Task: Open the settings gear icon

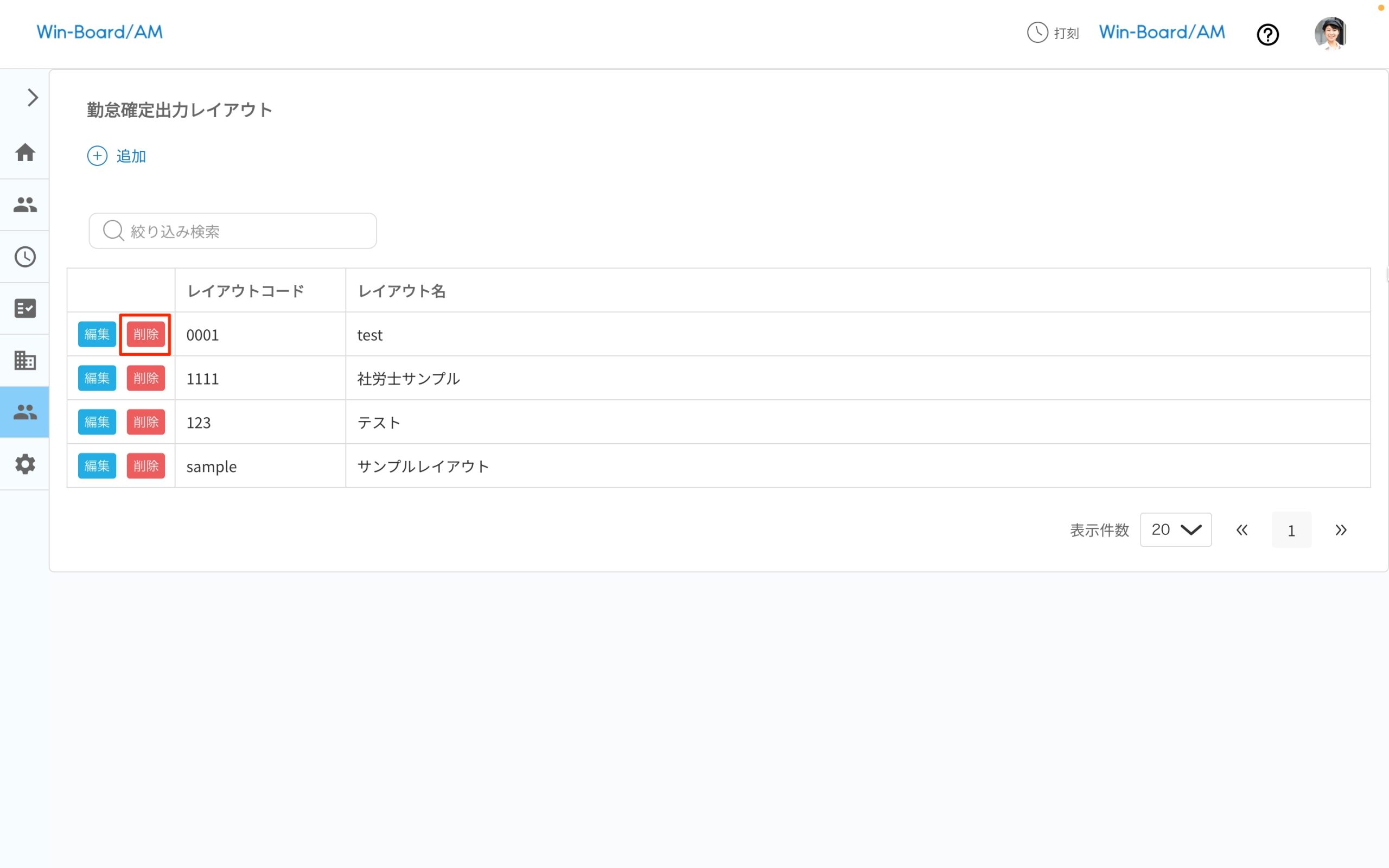Action: pyautogui.click(x=24, y=464)
